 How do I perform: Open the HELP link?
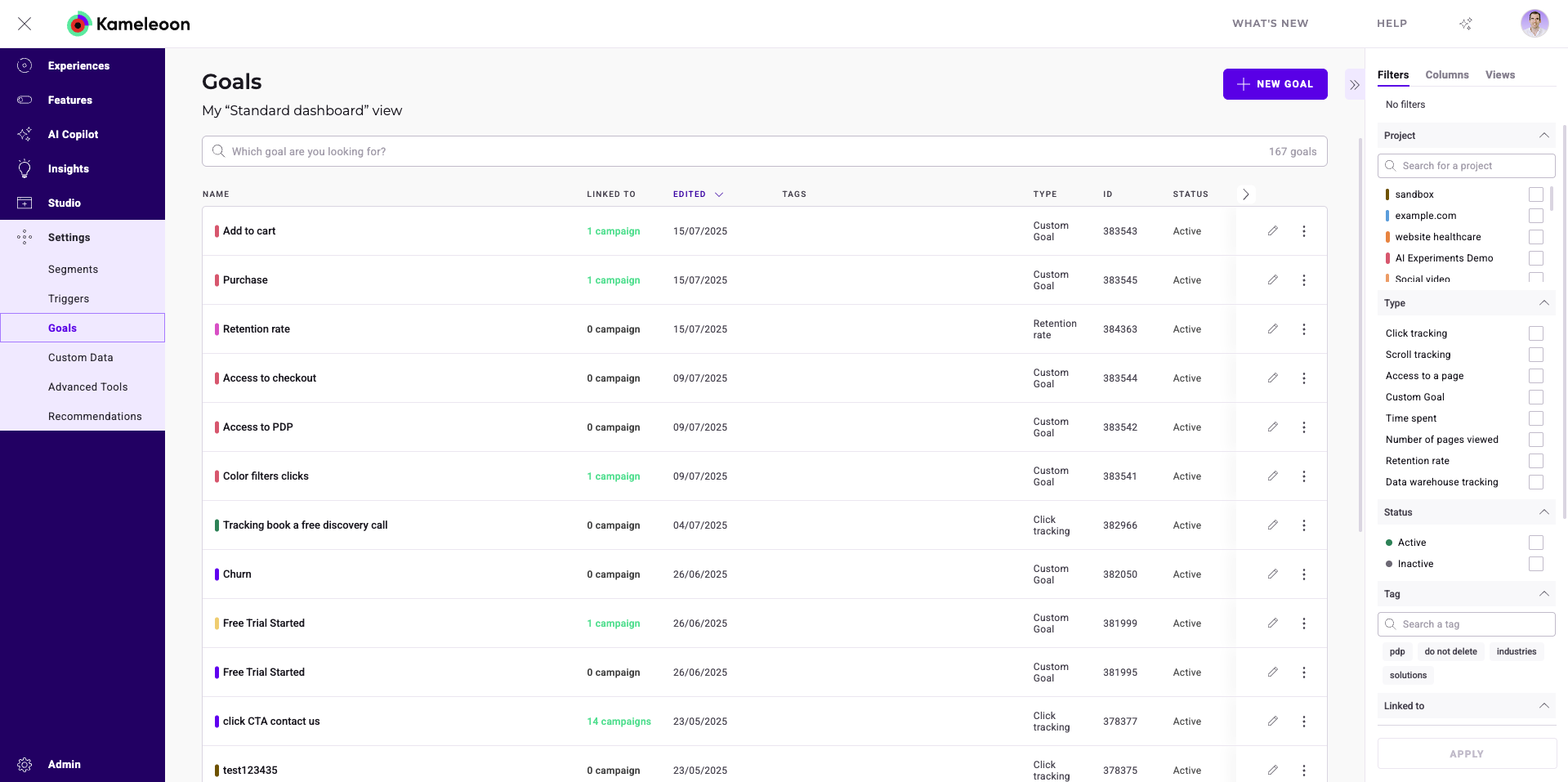tap(1392, 24)
